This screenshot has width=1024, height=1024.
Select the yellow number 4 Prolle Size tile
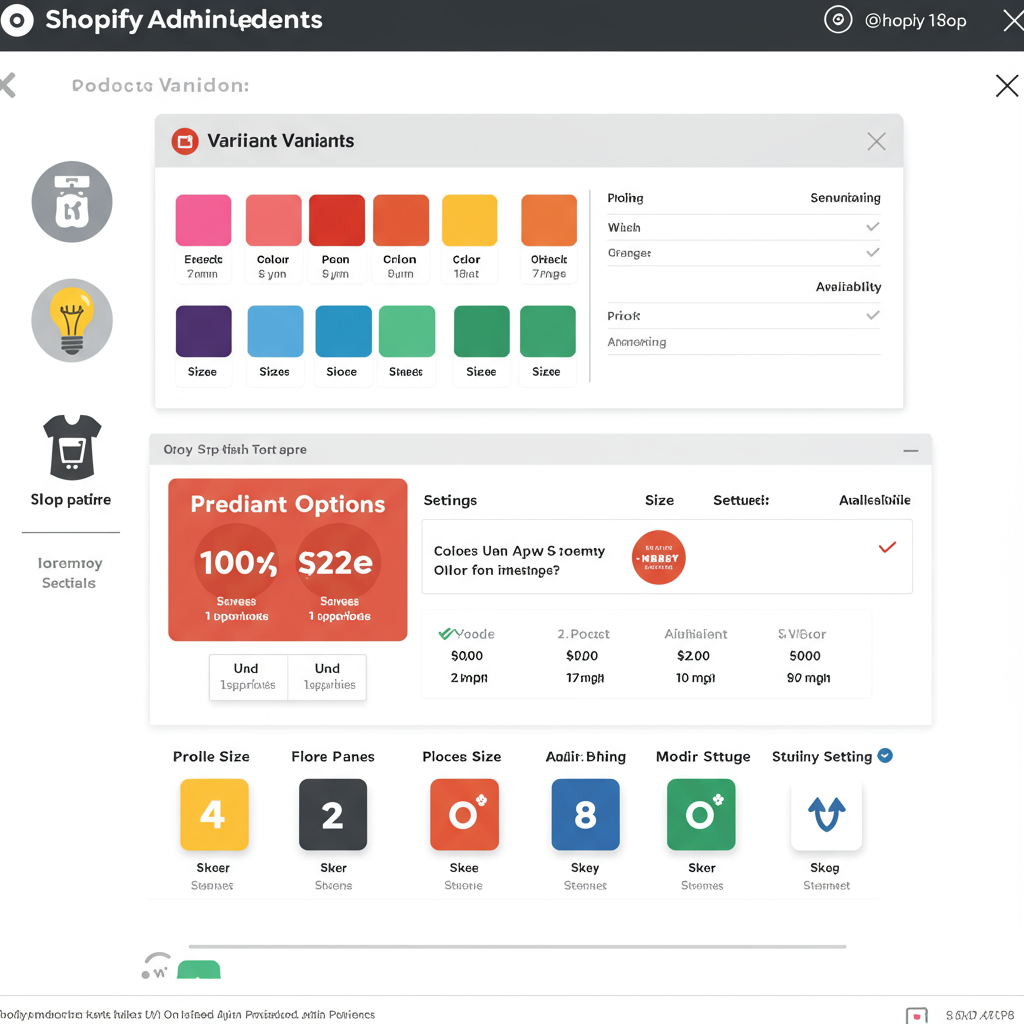pos(213,815)
